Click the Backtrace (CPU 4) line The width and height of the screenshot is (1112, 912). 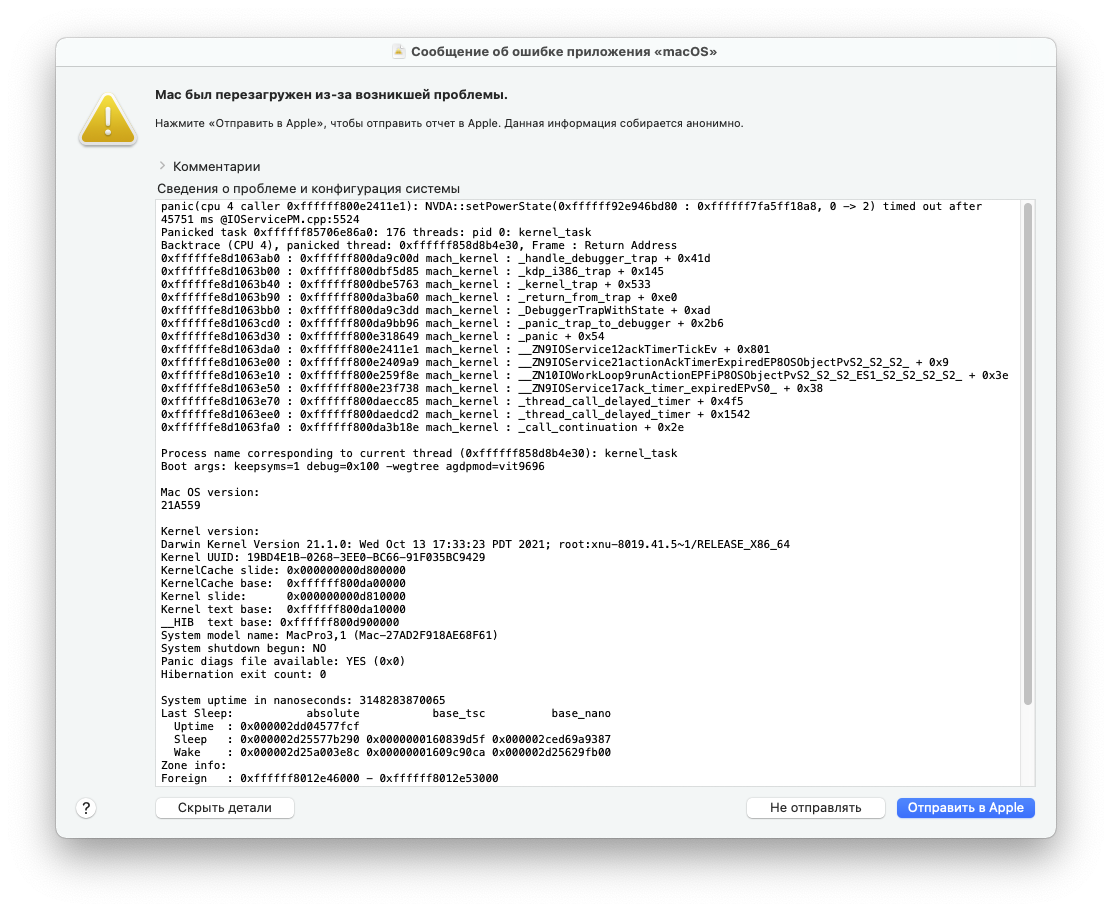pyautogui.click(x=418, y=245)
